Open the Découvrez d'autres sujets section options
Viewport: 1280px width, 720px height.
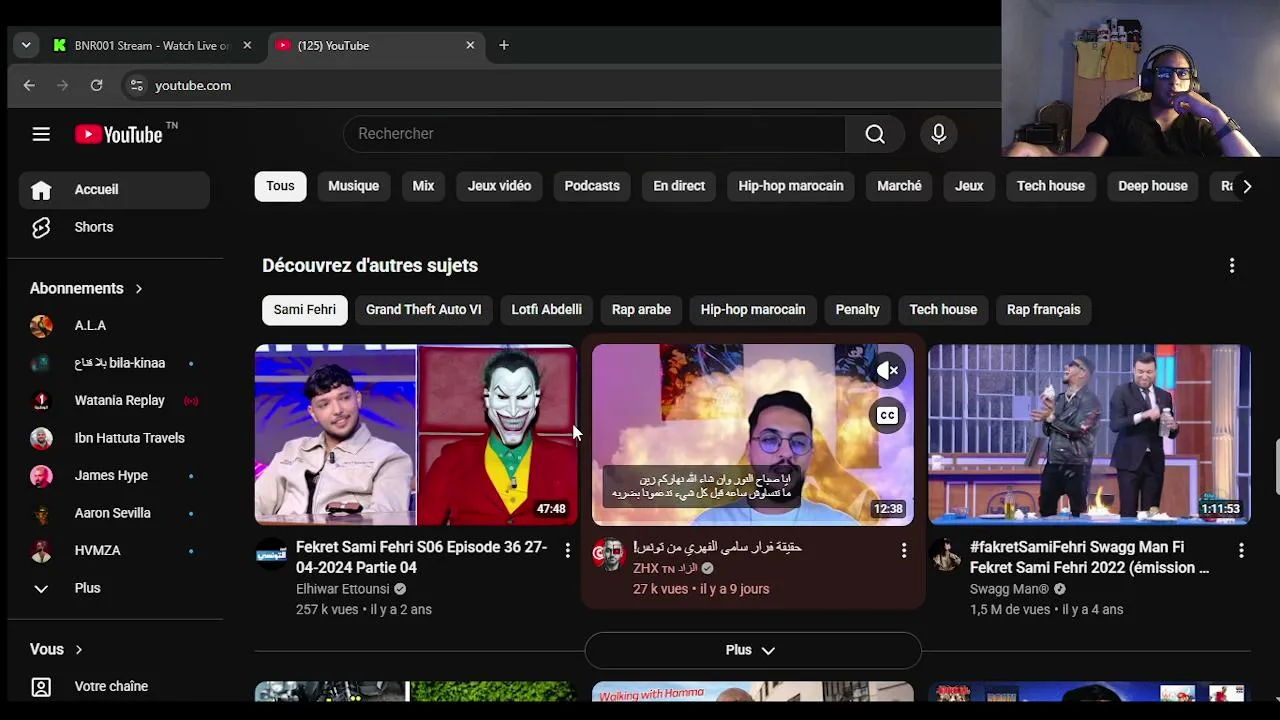[x=1232, y=265]
